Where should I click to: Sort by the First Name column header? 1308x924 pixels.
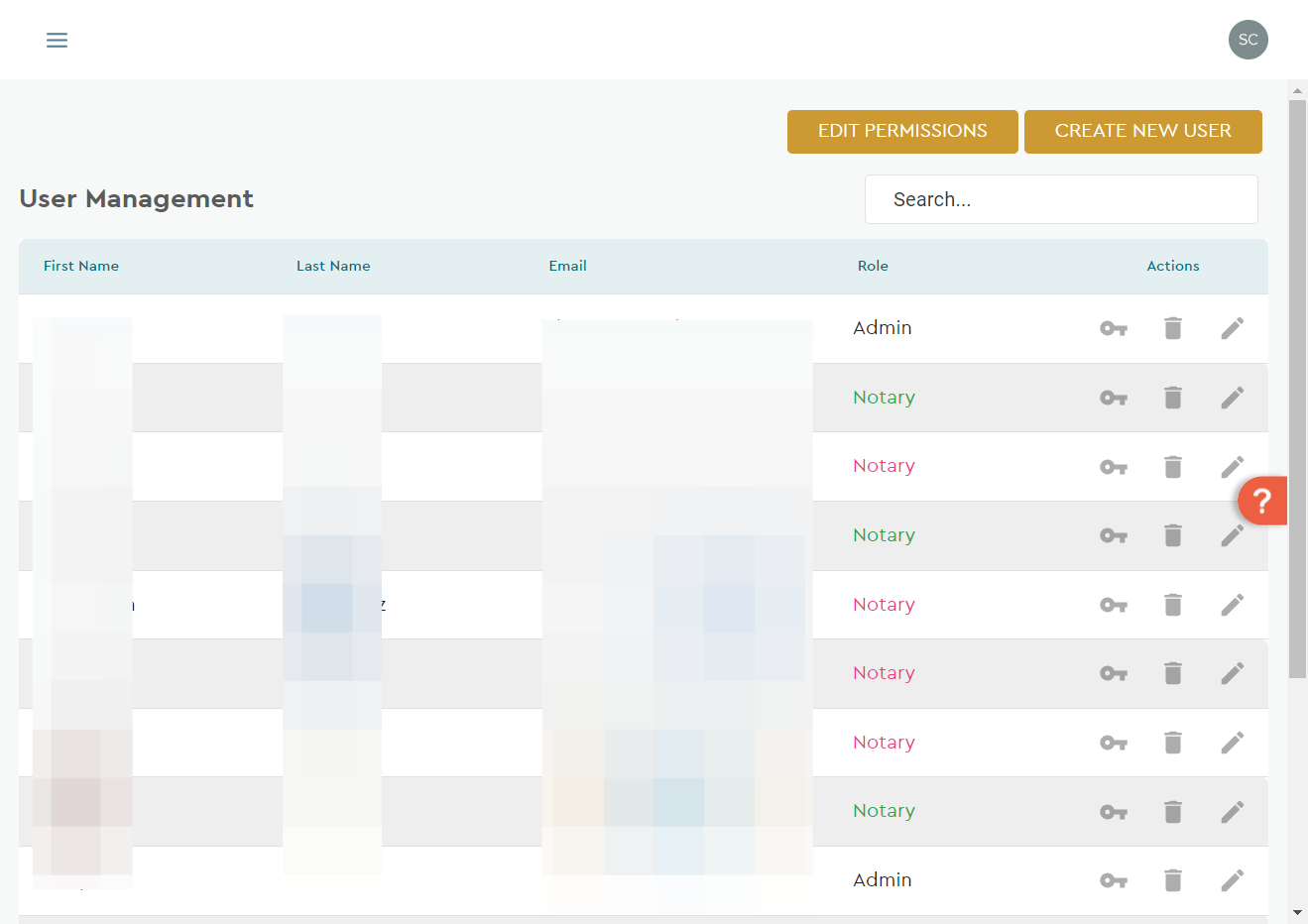click(x=81, y=266)
